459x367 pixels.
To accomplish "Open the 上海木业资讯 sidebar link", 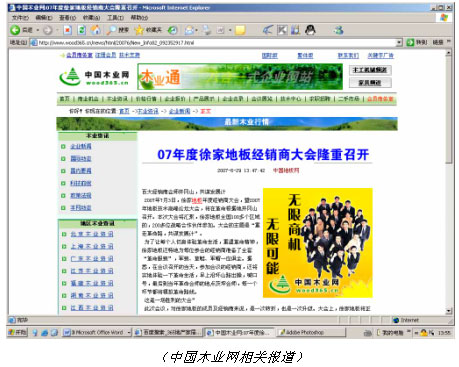I will click(92, 246).
